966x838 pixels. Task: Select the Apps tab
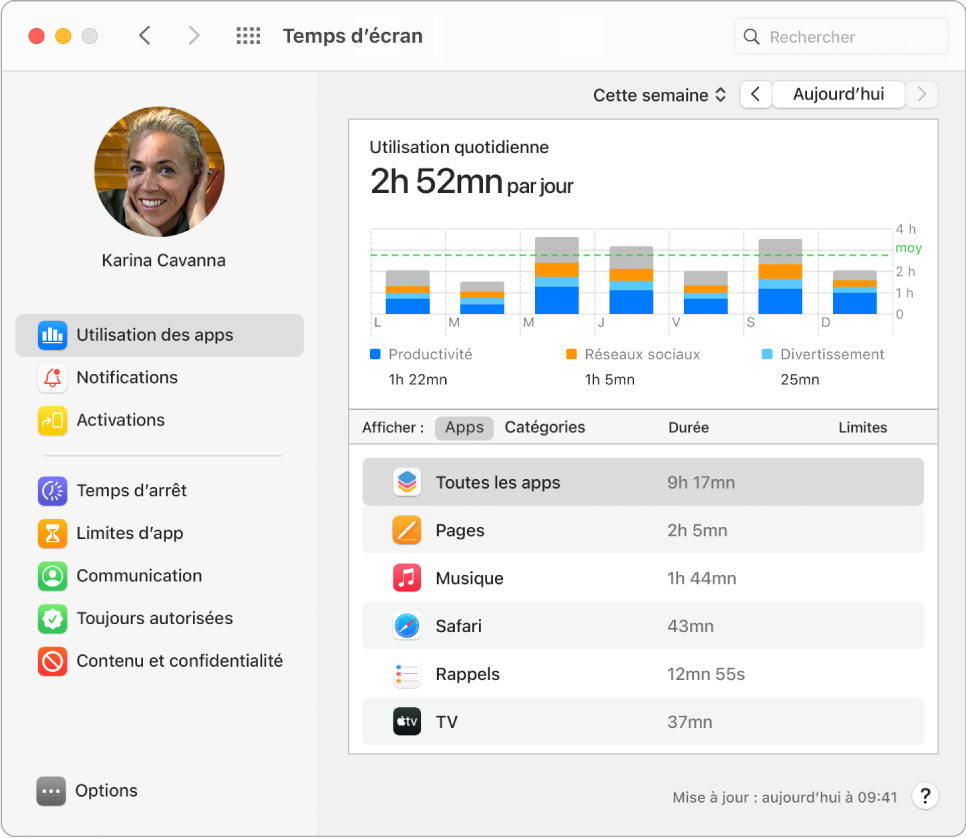[463, 427]
